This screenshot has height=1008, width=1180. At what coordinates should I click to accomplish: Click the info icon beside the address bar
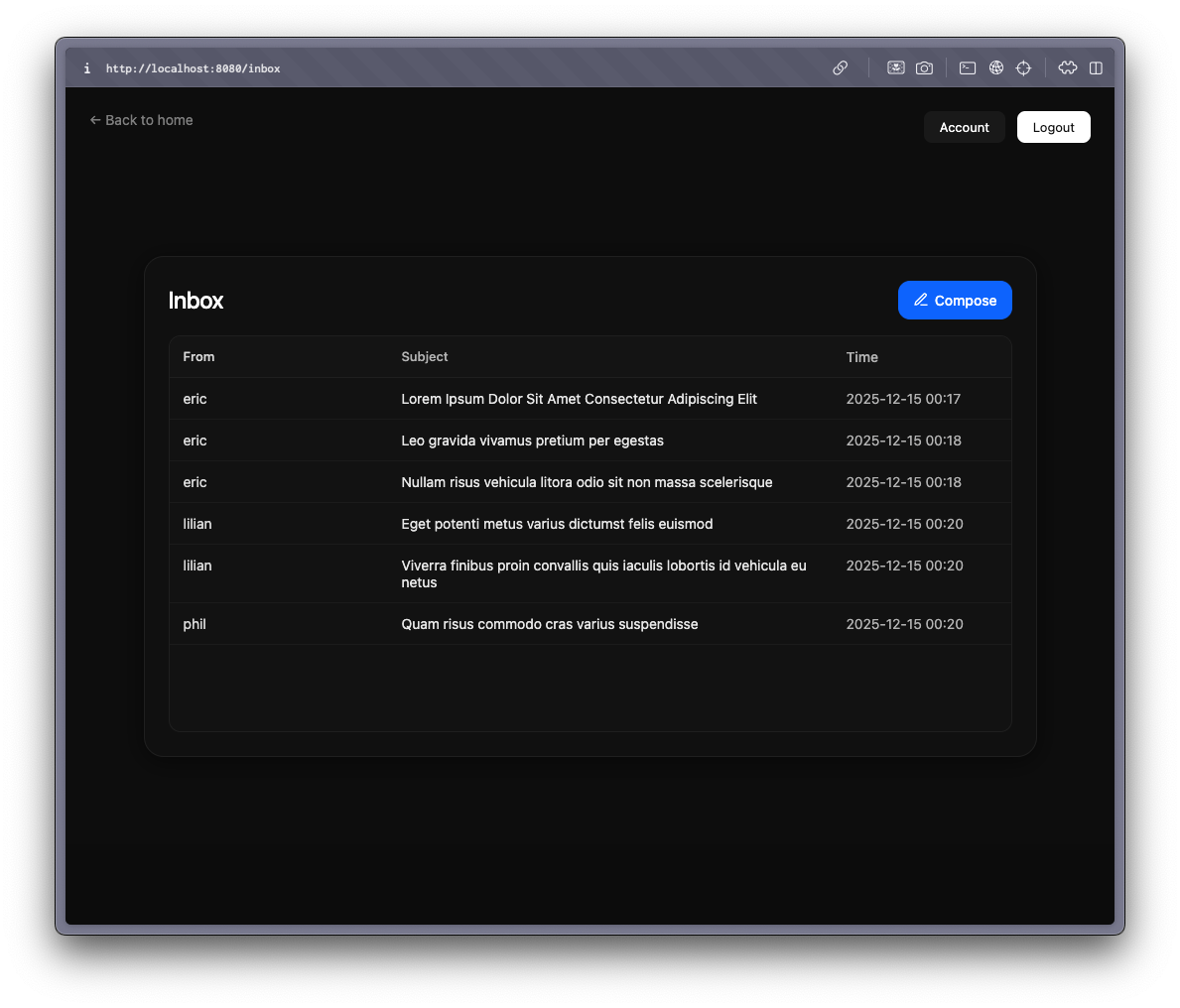(86, 67)
